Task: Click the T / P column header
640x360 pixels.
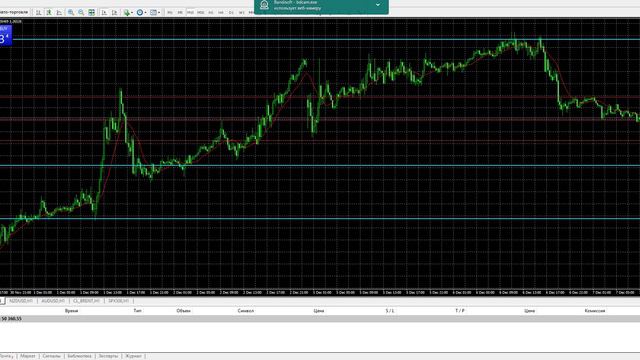Action: (460, 311)
